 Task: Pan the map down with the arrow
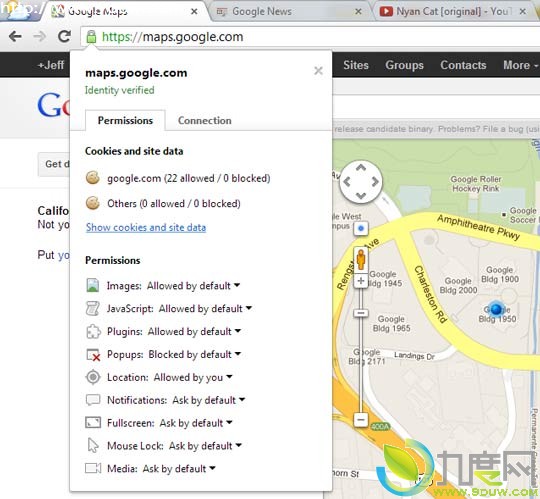pos(361,196)
